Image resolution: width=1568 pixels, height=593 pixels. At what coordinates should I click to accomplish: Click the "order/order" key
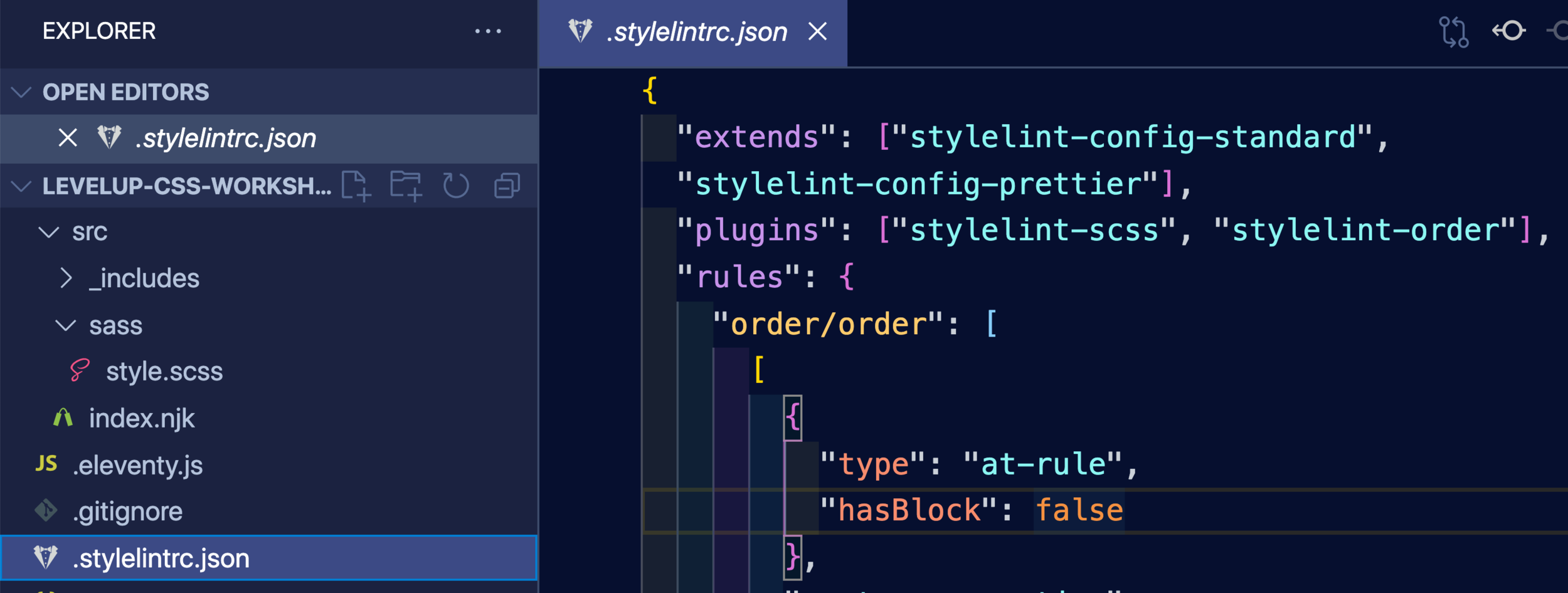829,324
